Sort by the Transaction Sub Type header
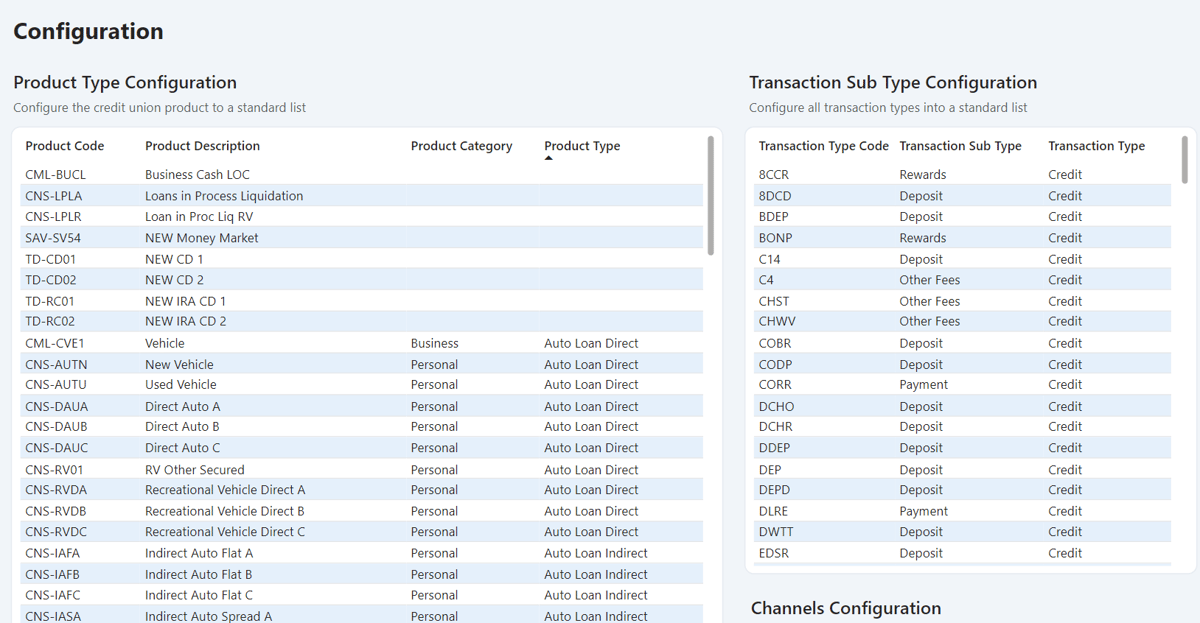The image size is (1200, 623). pyautogui.click(x=960, y=146)
